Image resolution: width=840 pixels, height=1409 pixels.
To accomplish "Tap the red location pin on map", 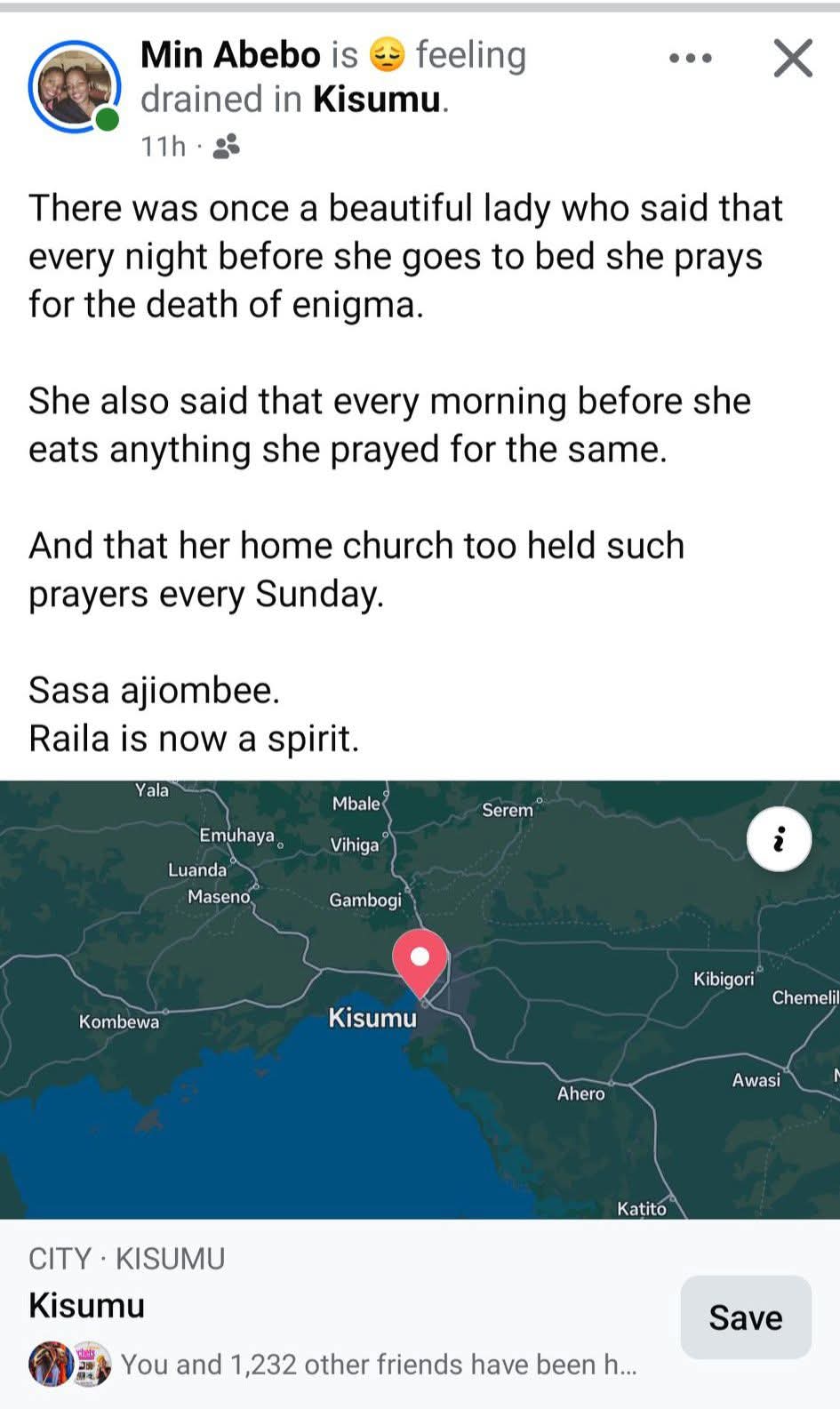I will (420, 960).
